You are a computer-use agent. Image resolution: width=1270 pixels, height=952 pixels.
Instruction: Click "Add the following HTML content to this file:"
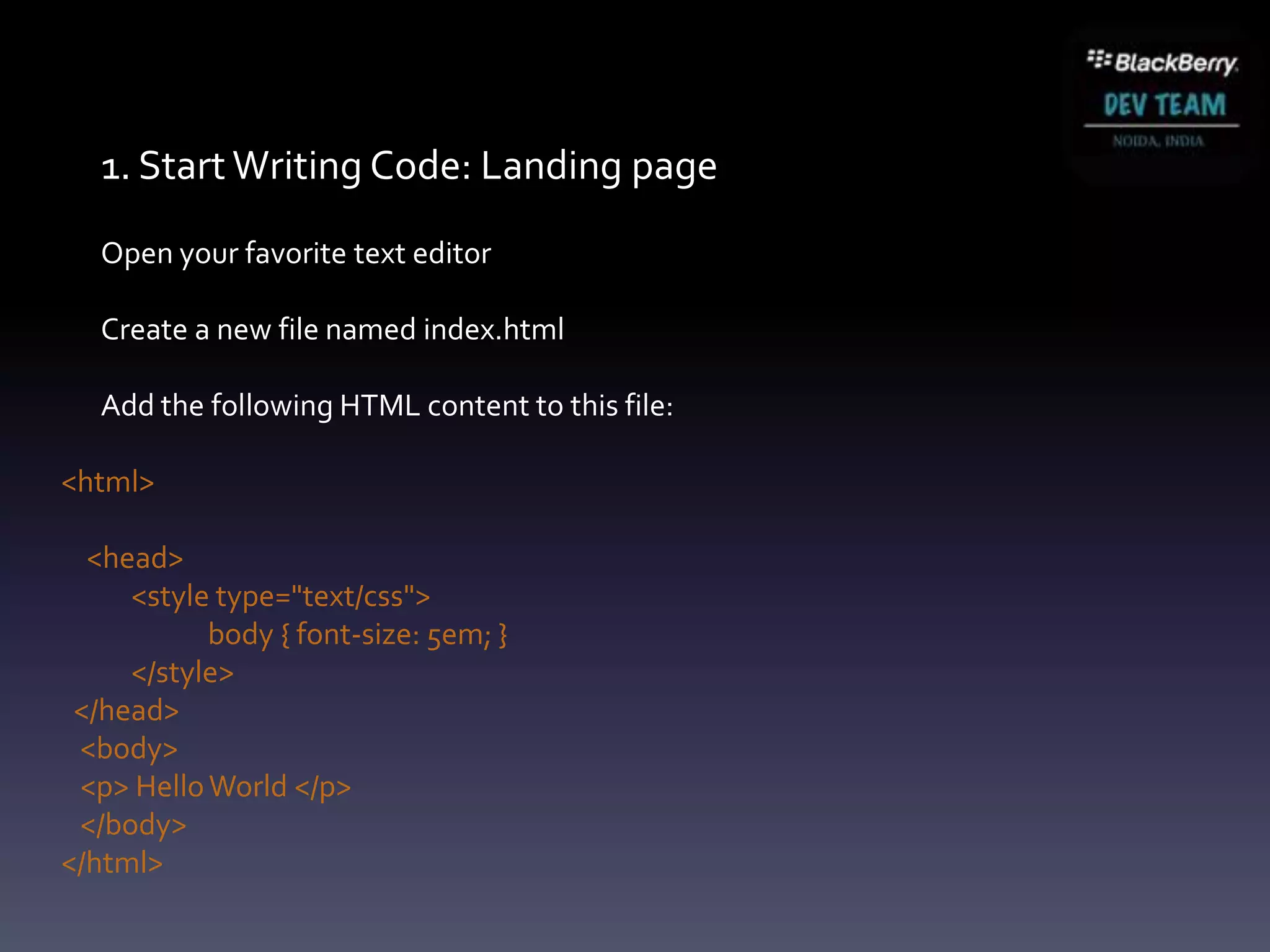(x=387, y=406)
